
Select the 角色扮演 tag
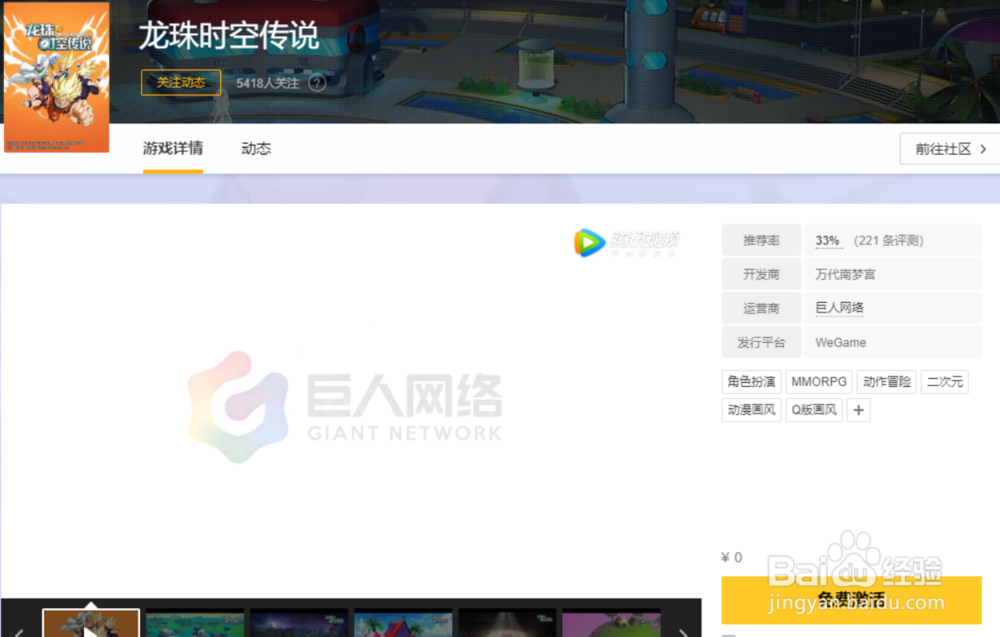pos(751,382)
